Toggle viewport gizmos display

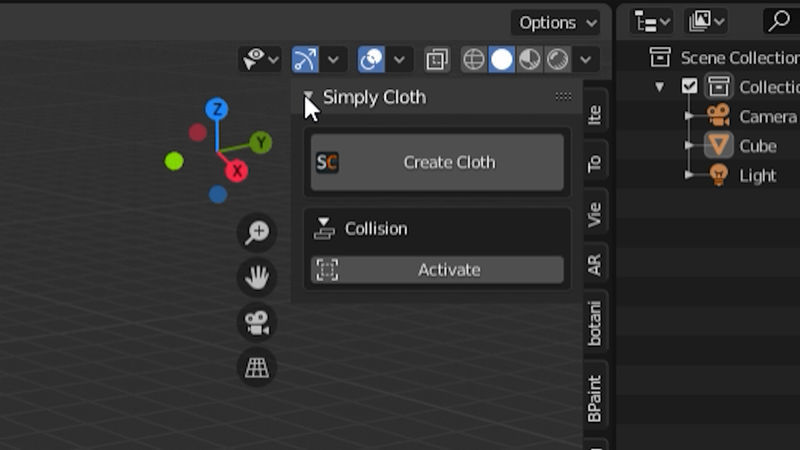305,59
